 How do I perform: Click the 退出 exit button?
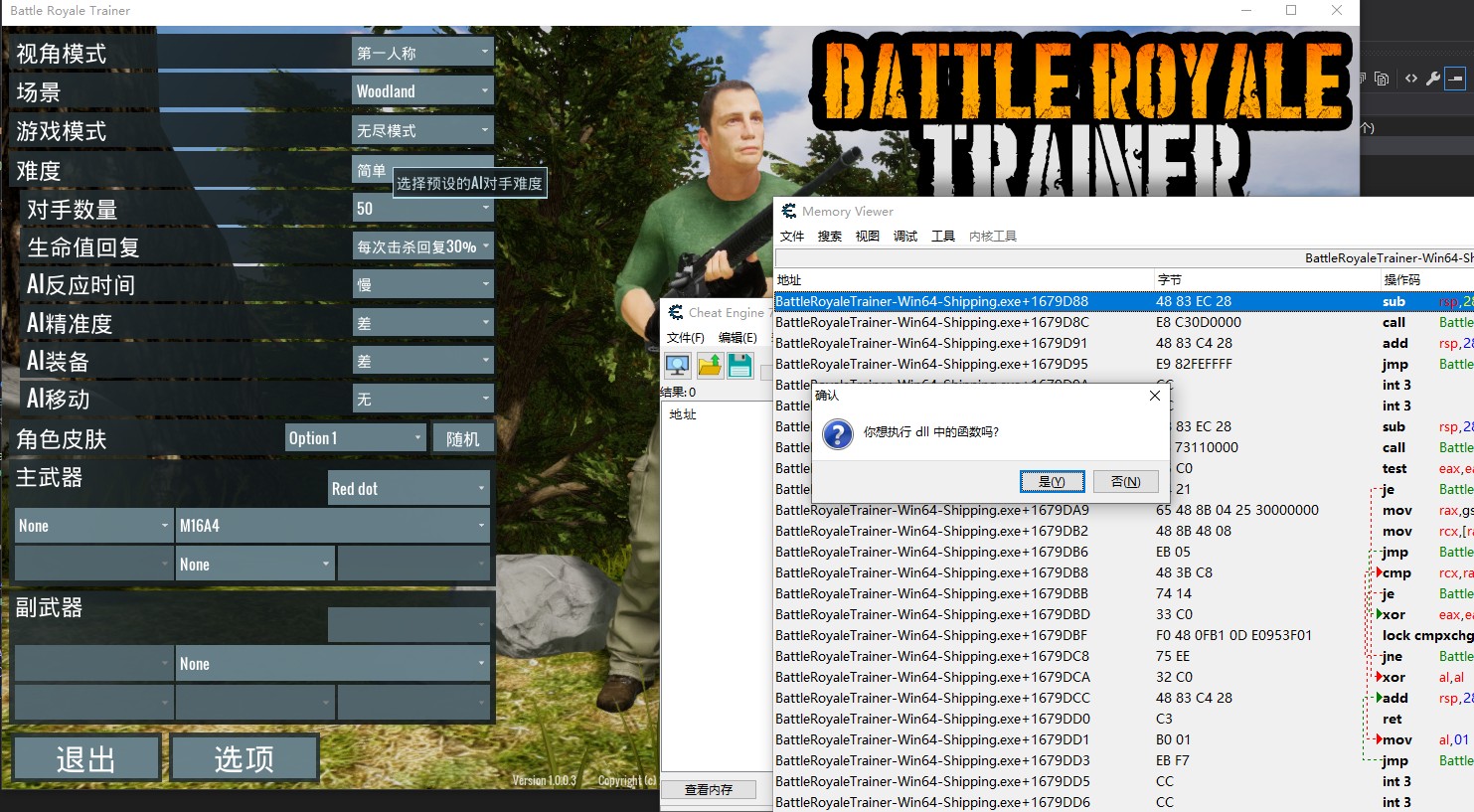(86, 759)
